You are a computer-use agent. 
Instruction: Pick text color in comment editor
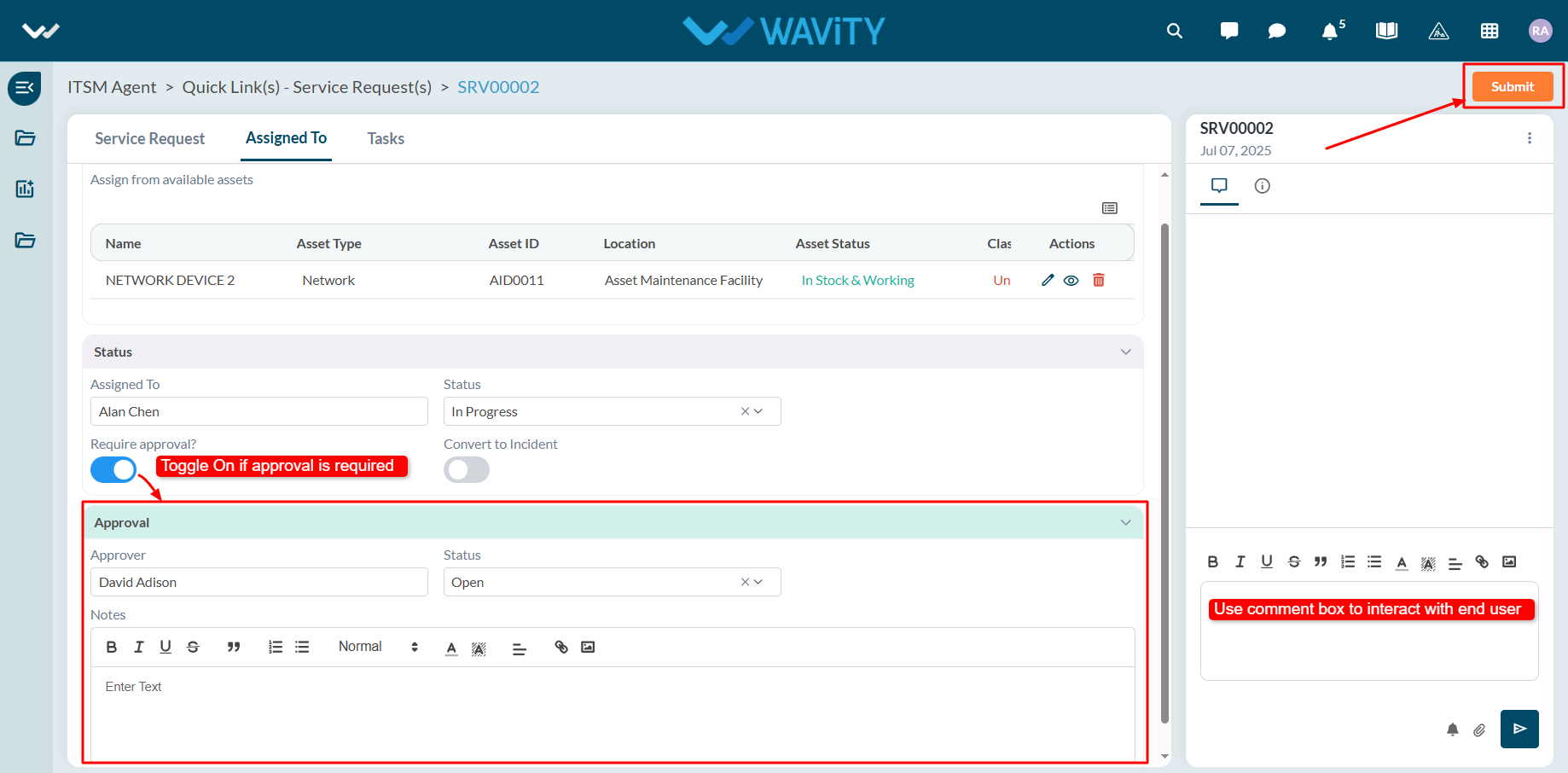[1402, 562]
